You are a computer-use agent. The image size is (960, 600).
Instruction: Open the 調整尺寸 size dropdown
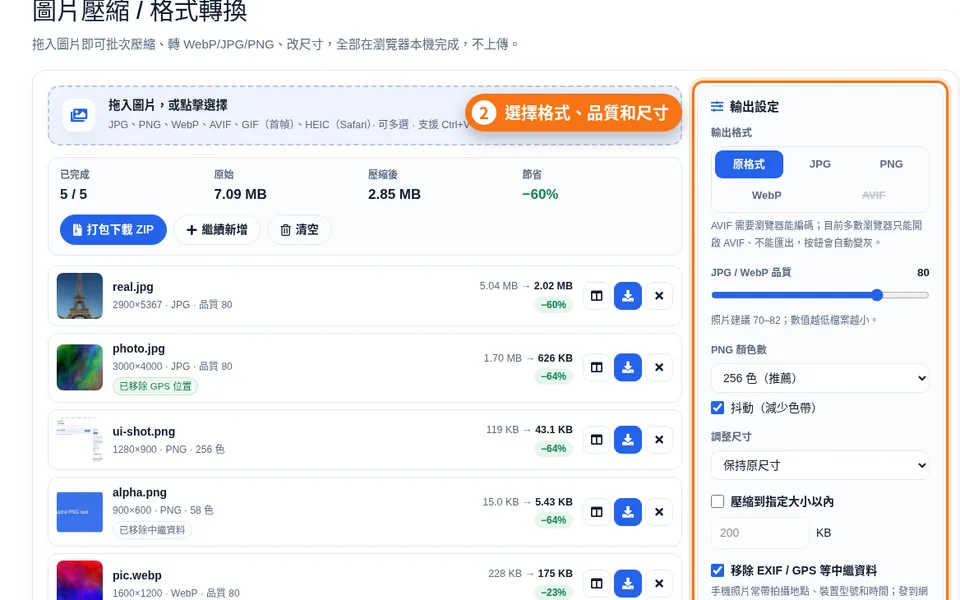pos(820,466)
